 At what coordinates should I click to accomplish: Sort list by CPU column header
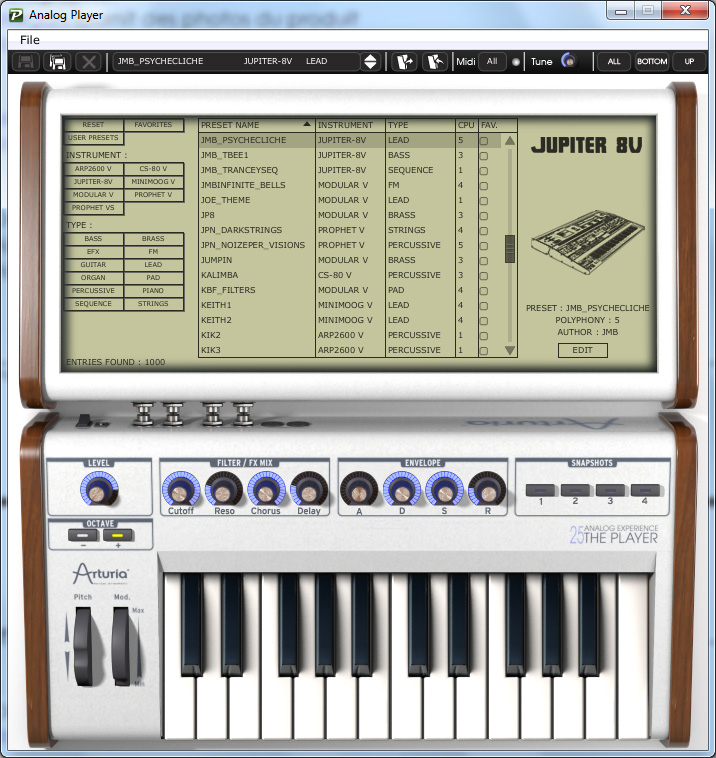[x=467, y=125]
